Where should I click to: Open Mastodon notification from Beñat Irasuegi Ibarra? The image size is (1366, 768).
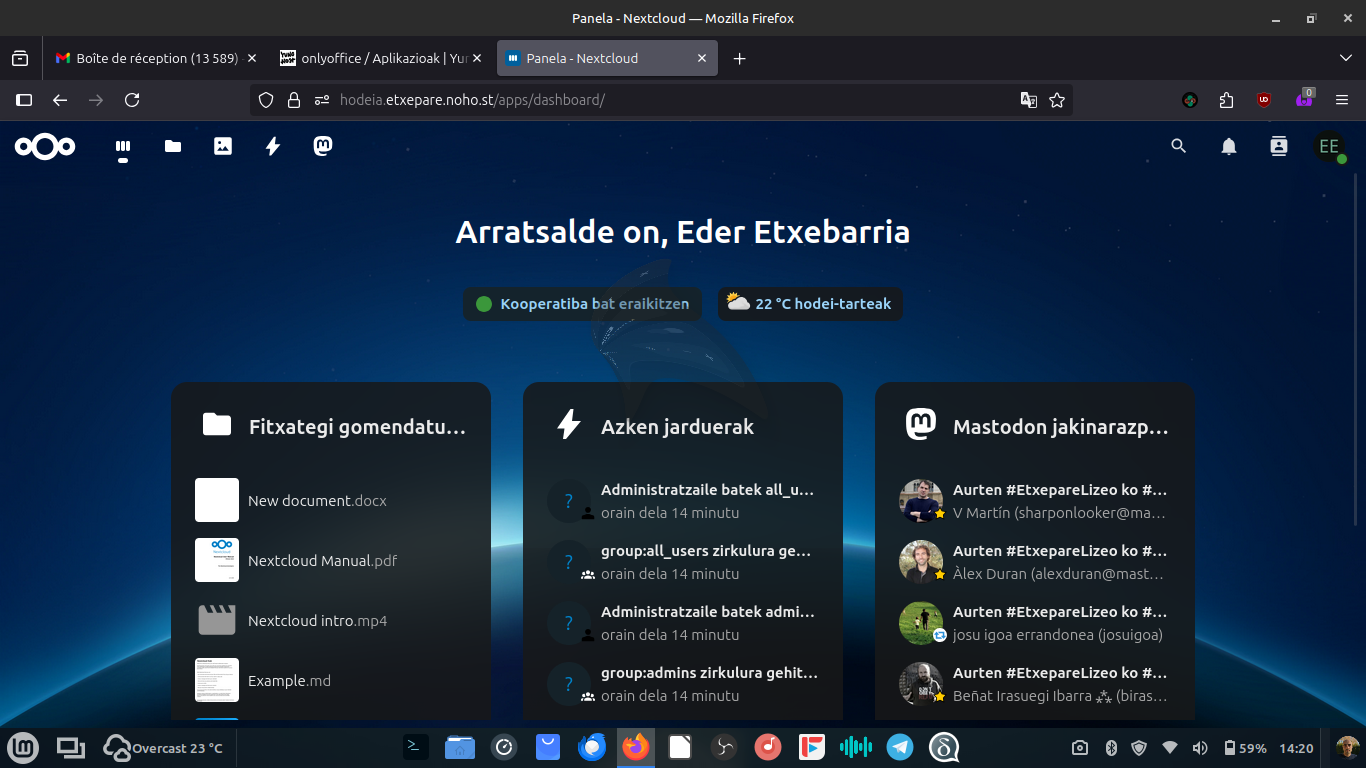[x=1035, y=684]
